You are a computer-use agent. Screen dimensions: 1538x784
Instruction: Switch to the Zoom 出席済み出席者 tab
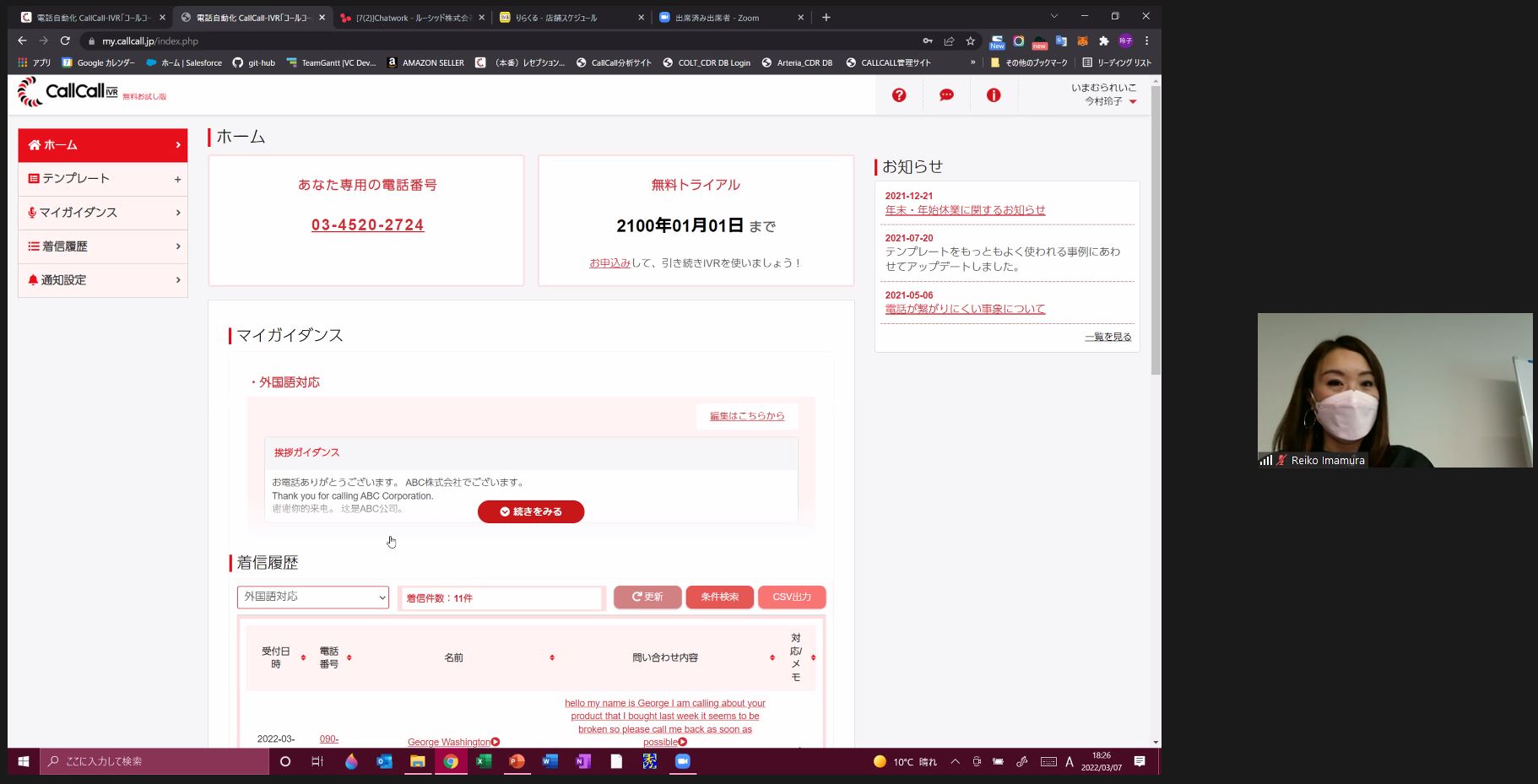[x=731, y=17]
